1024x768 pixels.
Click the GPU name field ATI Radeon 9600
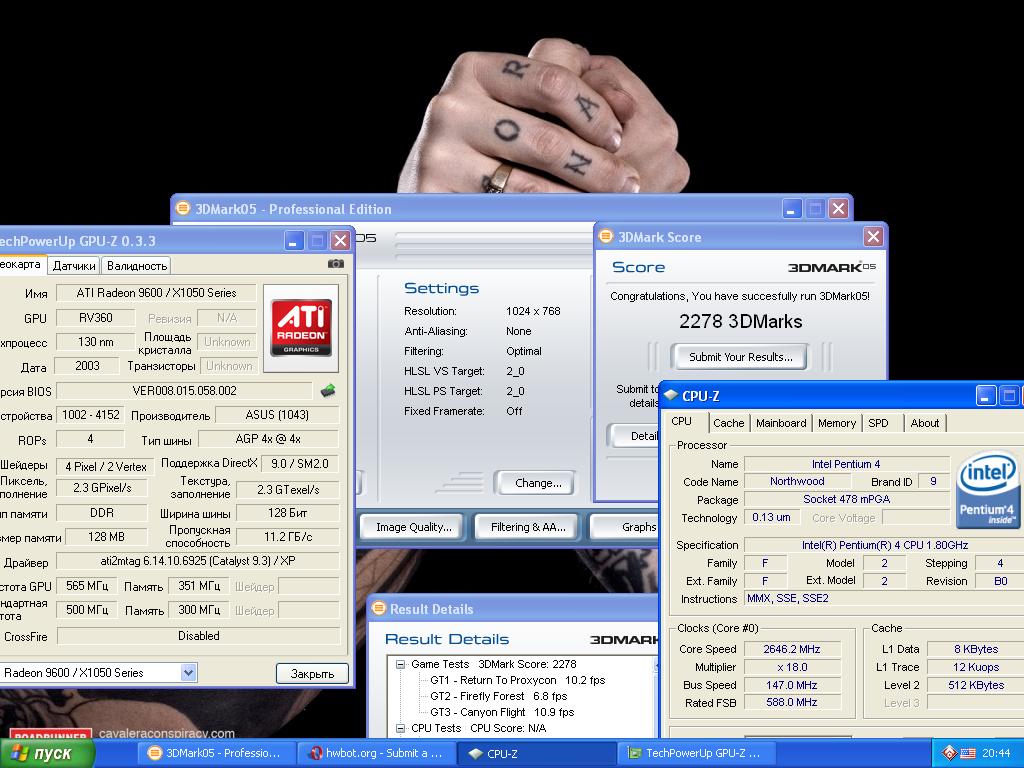pyautogui.click(x=156, y=293)
